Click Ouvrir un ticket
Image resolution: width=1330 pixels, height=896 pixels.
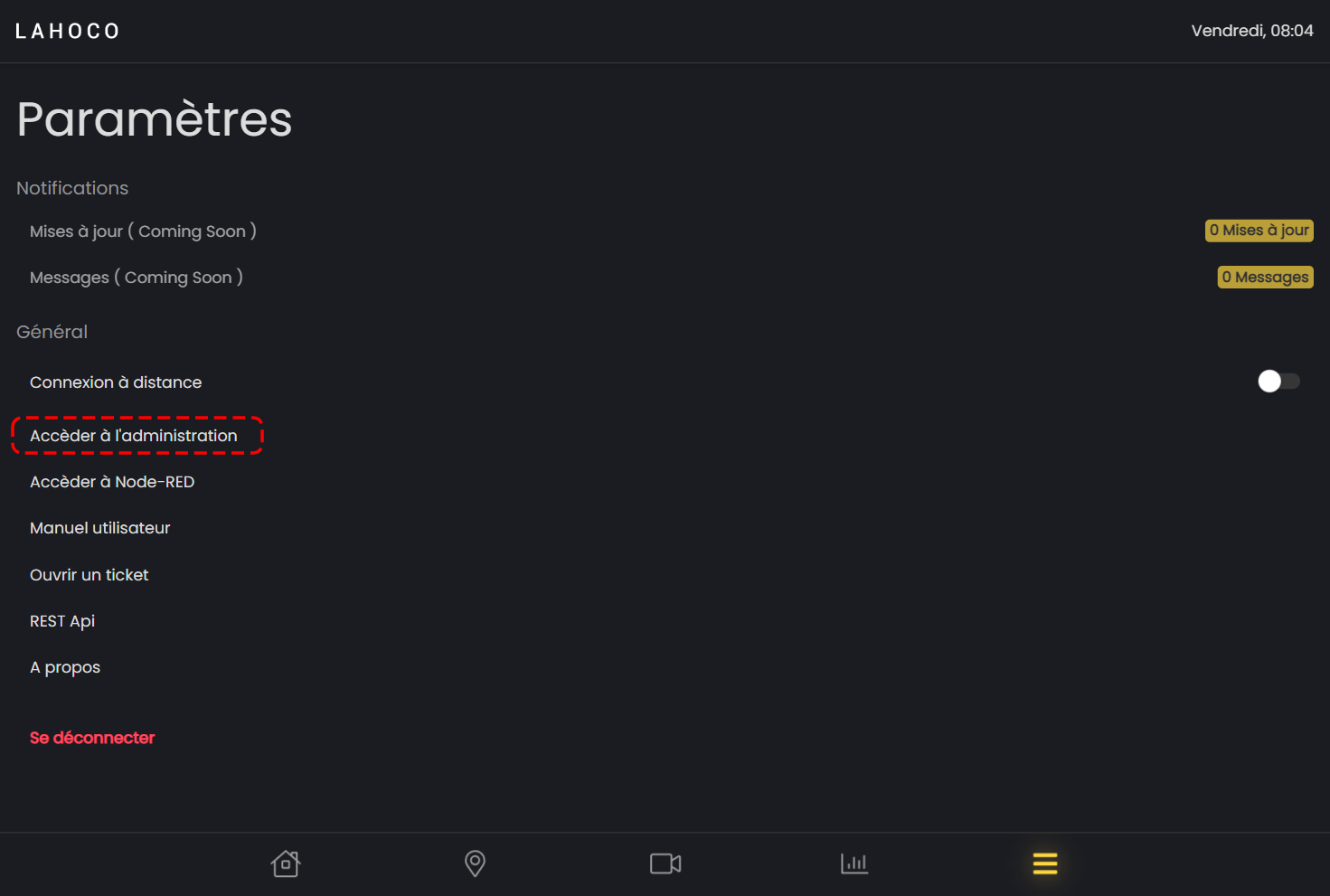click(x=90, y=575)
